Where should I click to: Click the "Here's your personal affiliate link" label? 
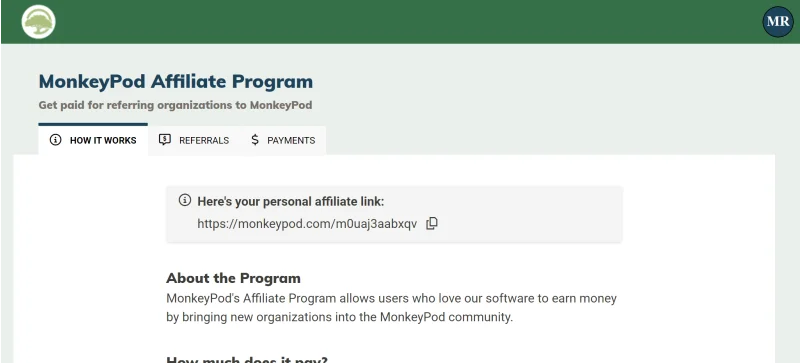[291, 202]
